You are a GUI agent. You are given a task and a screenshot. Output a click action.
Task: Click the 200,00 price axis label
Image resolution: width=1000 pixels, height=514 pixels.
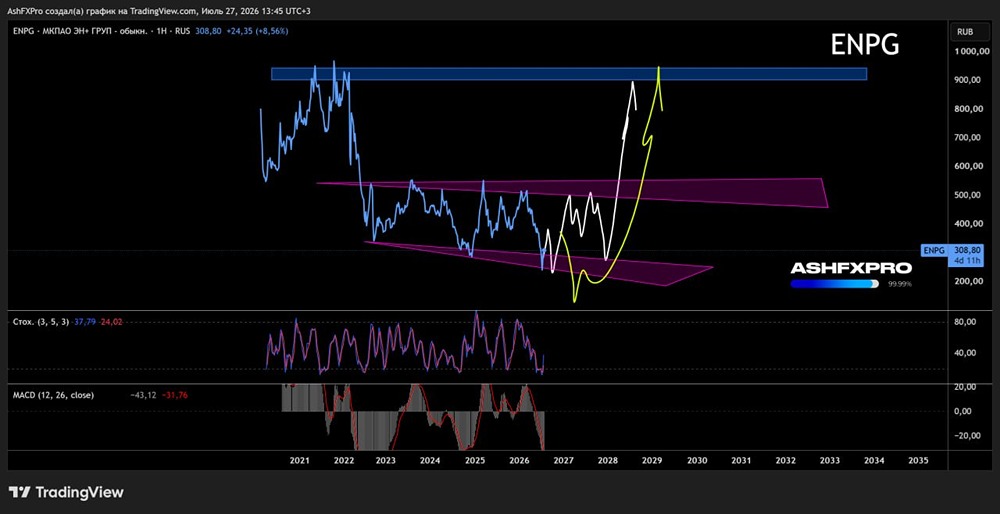tap(966, 281)
